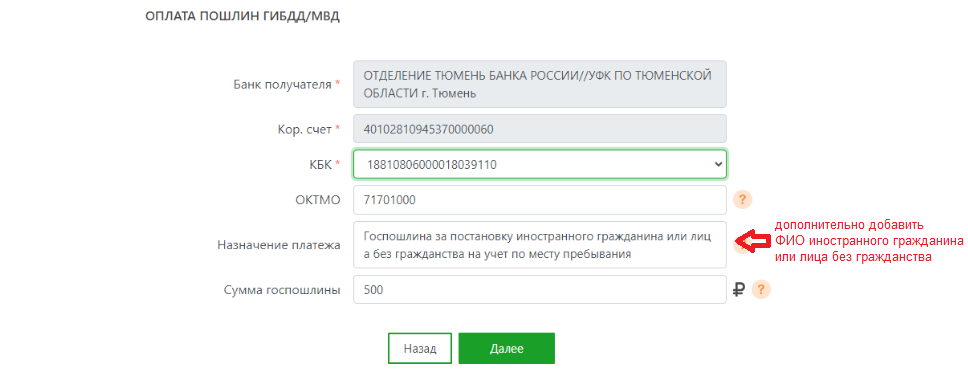Click the help icon next to ruble sign

coord(761,289)
